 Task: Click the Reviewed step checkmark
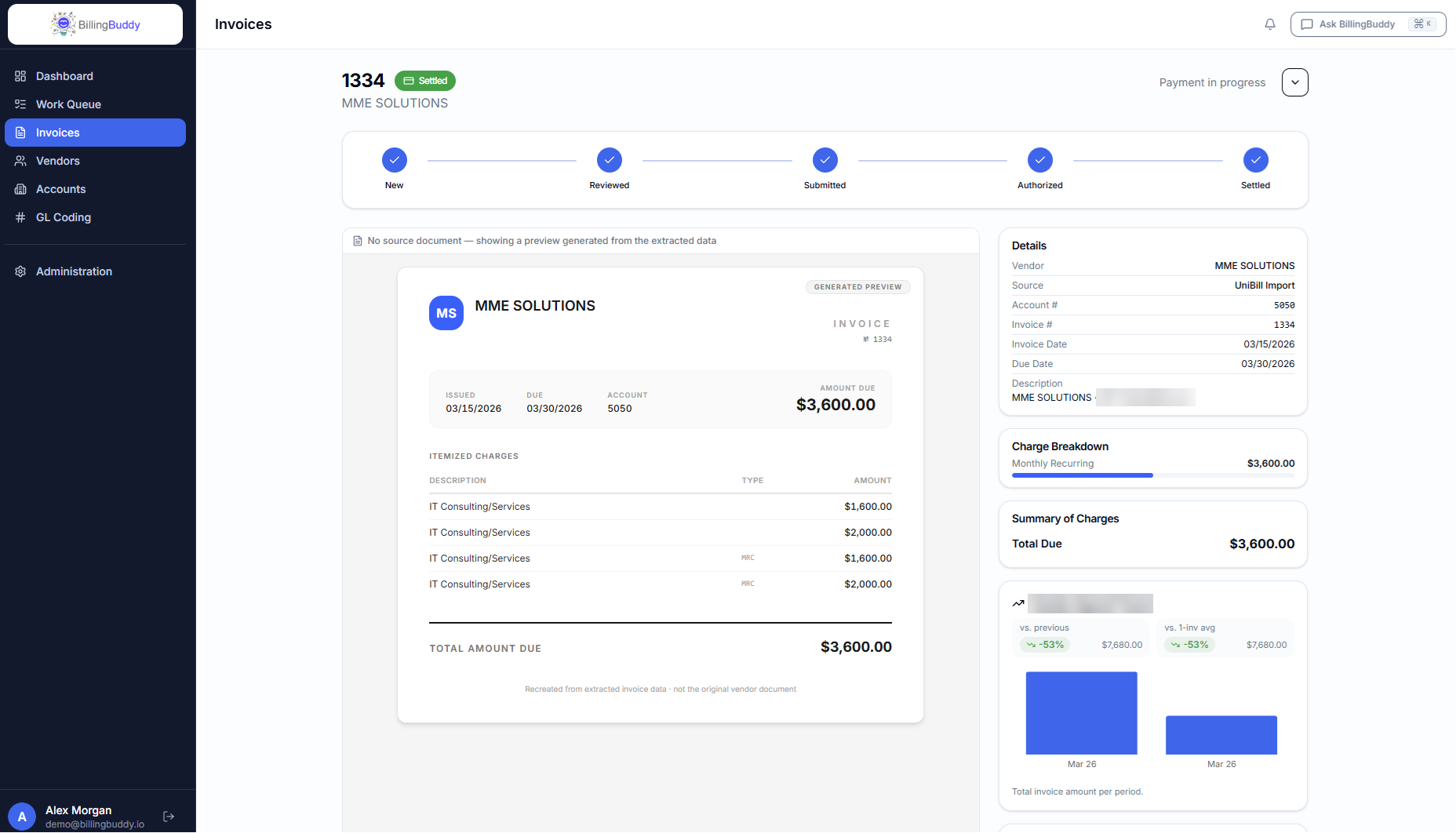[x=610, y=160]
